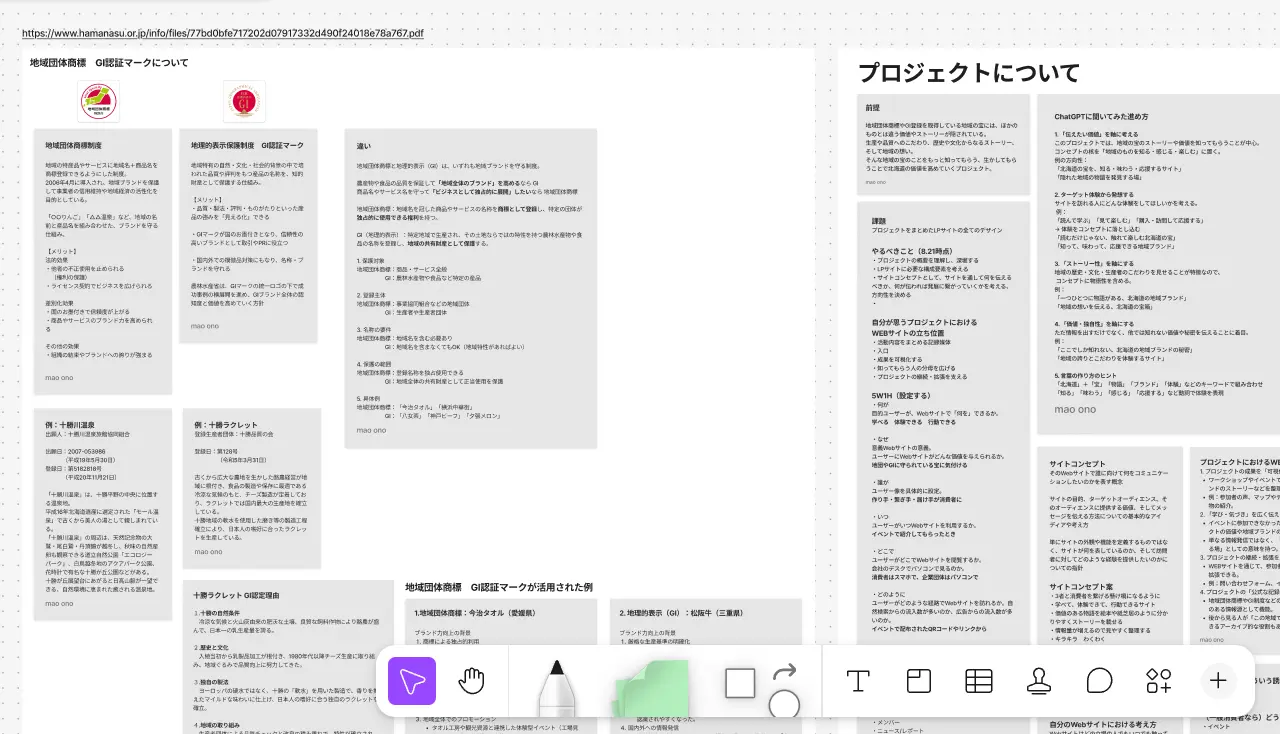Click the red GI mark logo image
Screen dimensions: 1280x734
pyautogui.click(x=244, y=102)
